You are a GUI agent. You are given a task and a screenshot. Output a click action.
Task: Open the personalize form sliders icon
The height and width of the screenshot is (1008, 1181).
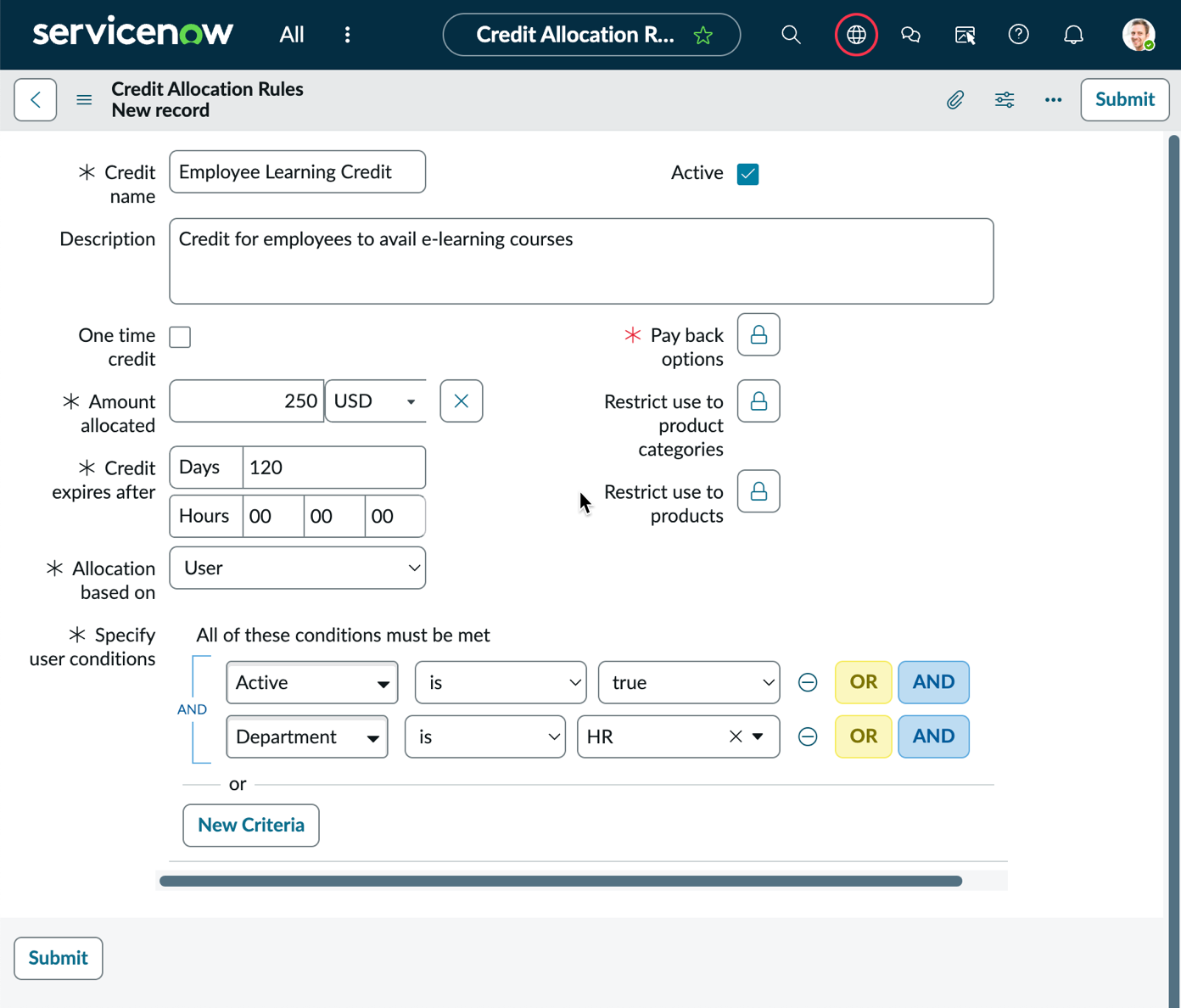click(x=1005, y=100)
